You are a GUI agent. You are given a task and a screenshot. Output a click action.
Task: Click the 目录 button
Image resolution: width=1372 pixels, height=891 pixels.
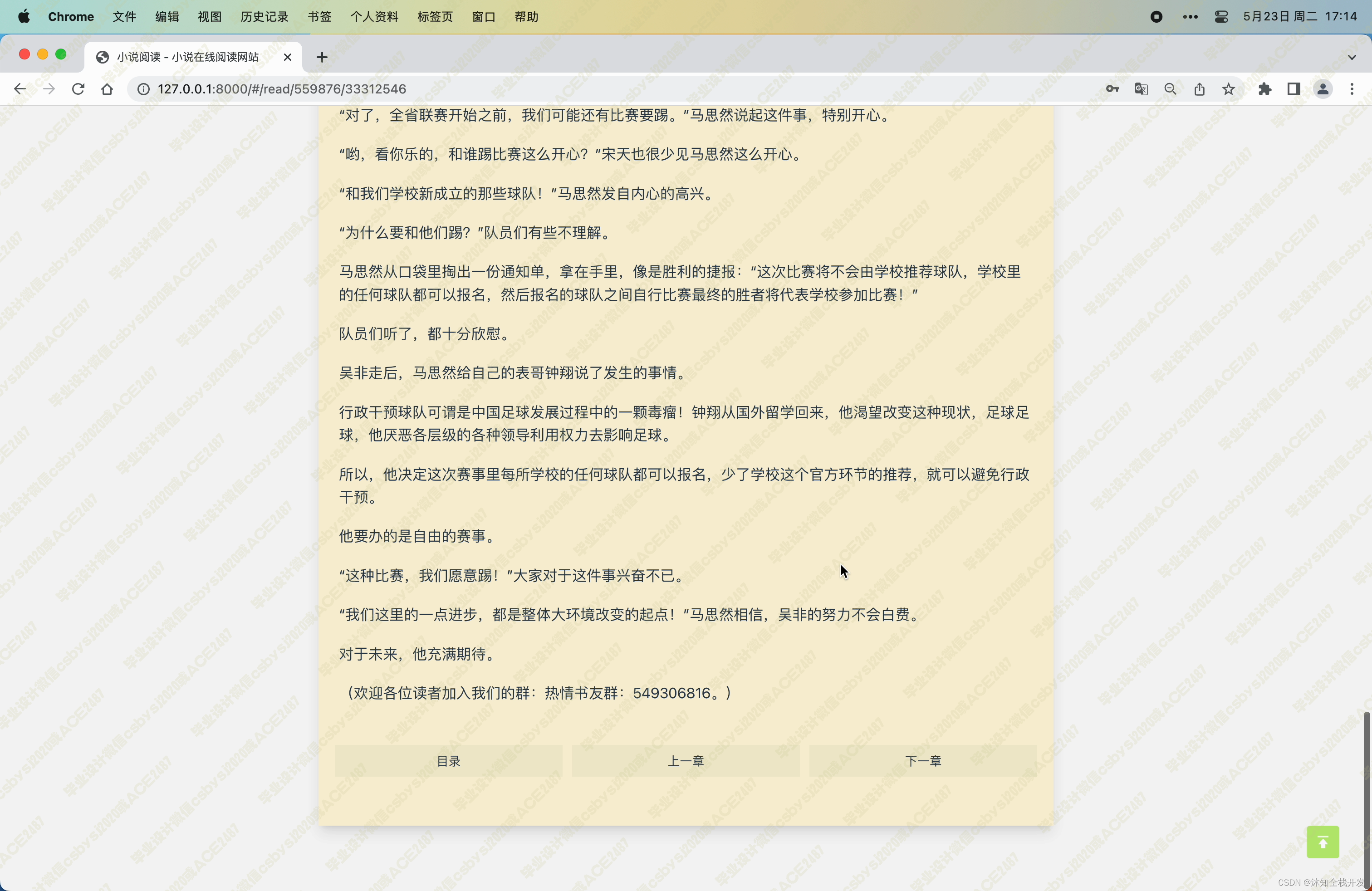pos(449,761)
